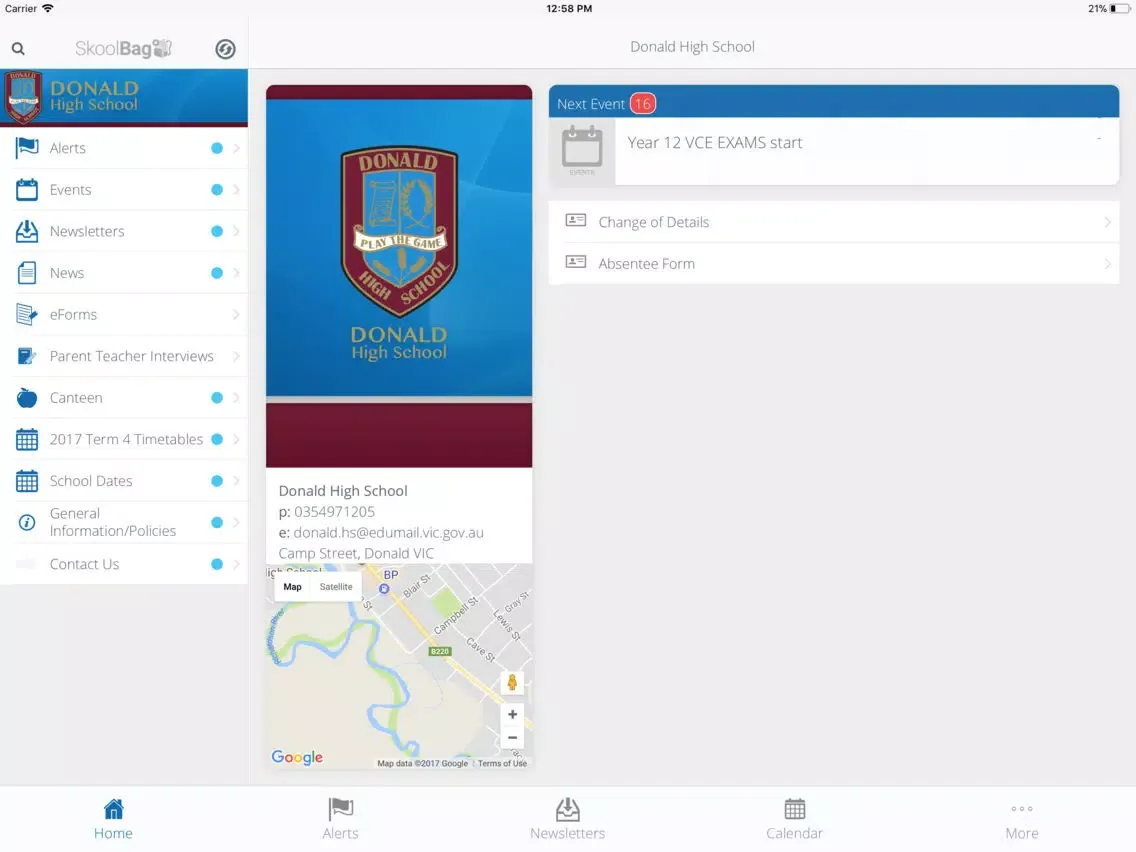The image size is (1136, 852).
Task: Open the Alerts list item
Action: coord(124,148)
